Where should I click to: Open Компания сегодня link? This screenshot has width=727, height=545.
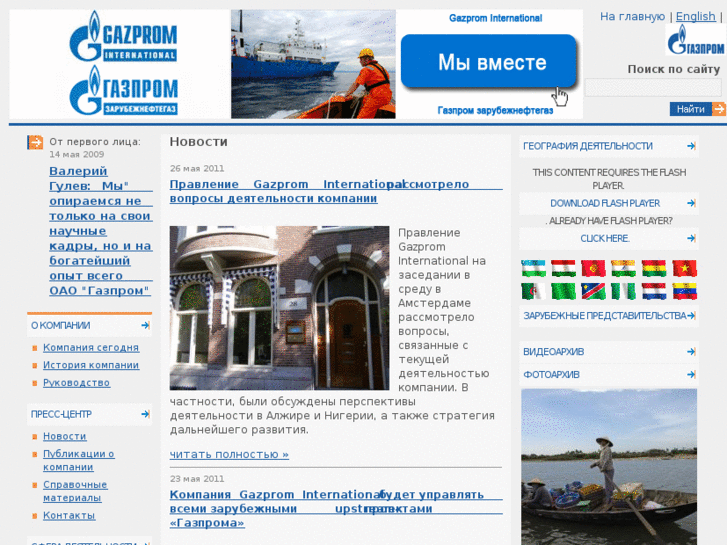pyautogui.click(x=91, y=347)
